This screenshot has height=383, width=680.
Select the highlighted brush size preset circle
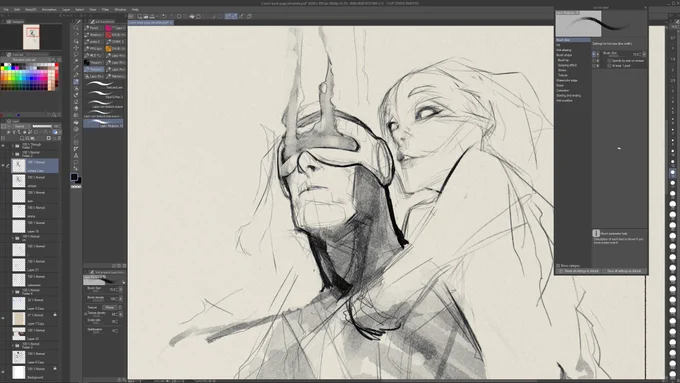(x=673, y=172)
